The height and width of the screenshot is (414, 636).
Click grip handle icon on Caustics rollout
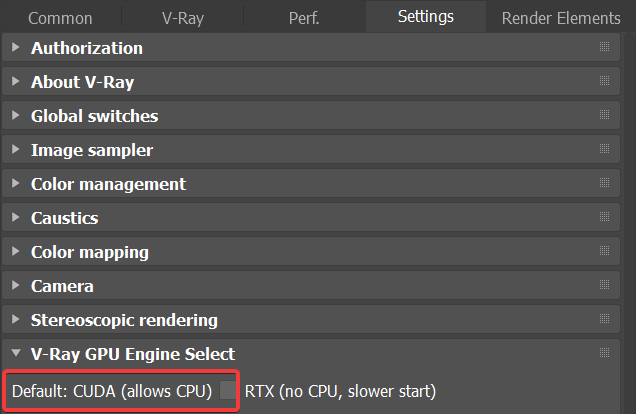[604, 217]
